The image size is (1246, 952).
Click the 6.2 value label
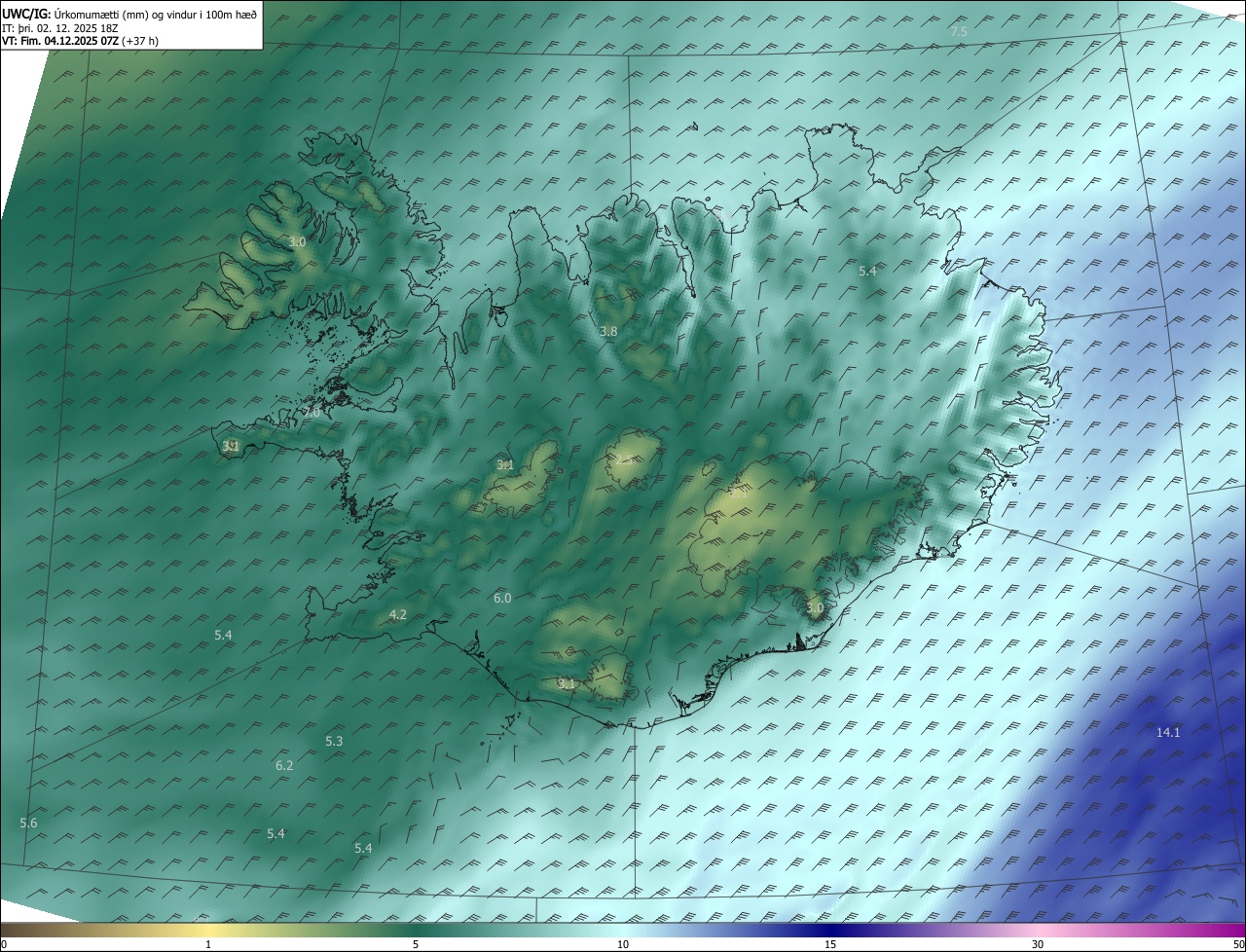point(284,765)
